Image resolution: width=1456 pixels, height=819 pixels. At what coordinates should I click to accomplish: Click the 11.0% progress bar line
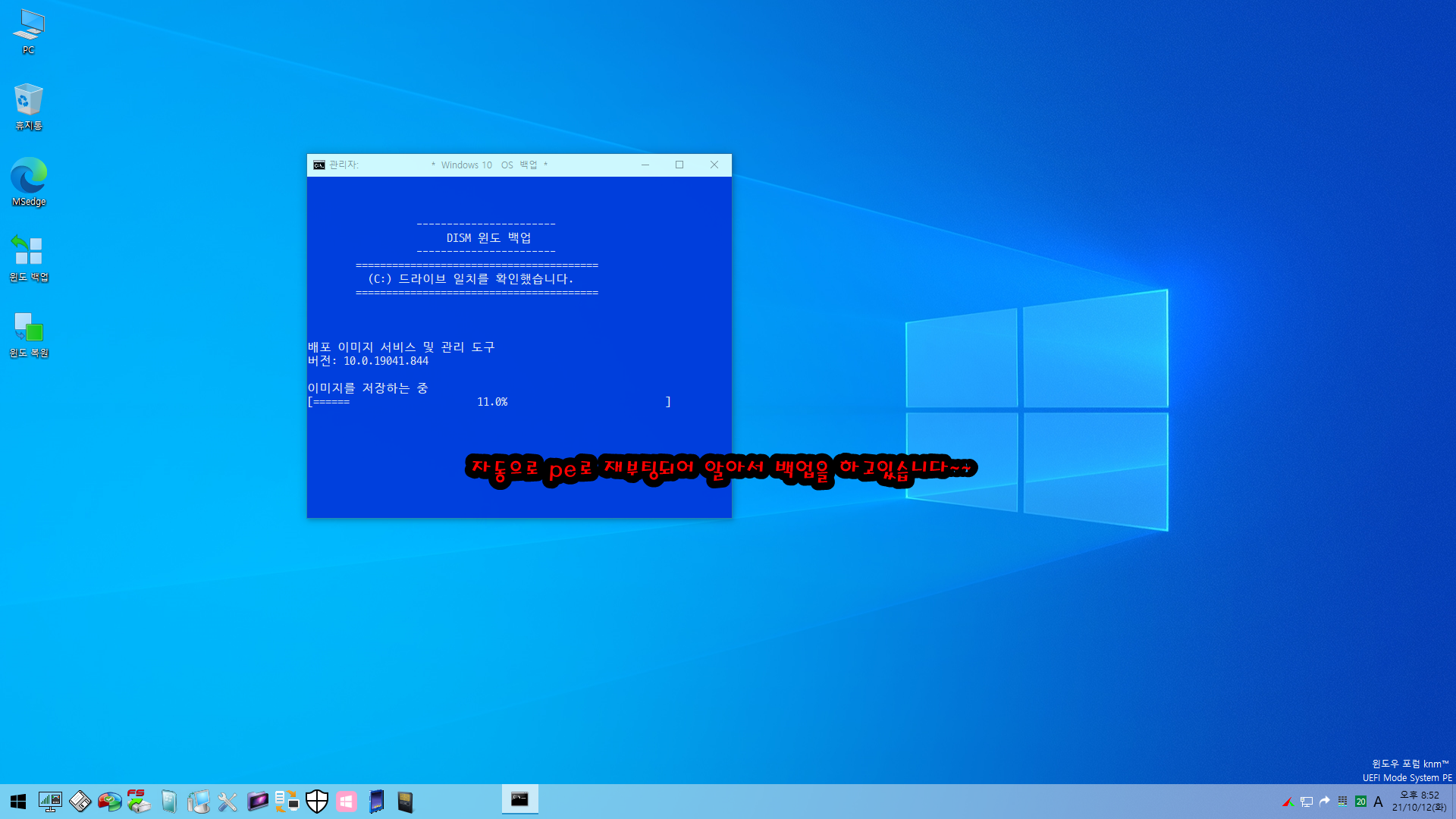coord(489,402)
